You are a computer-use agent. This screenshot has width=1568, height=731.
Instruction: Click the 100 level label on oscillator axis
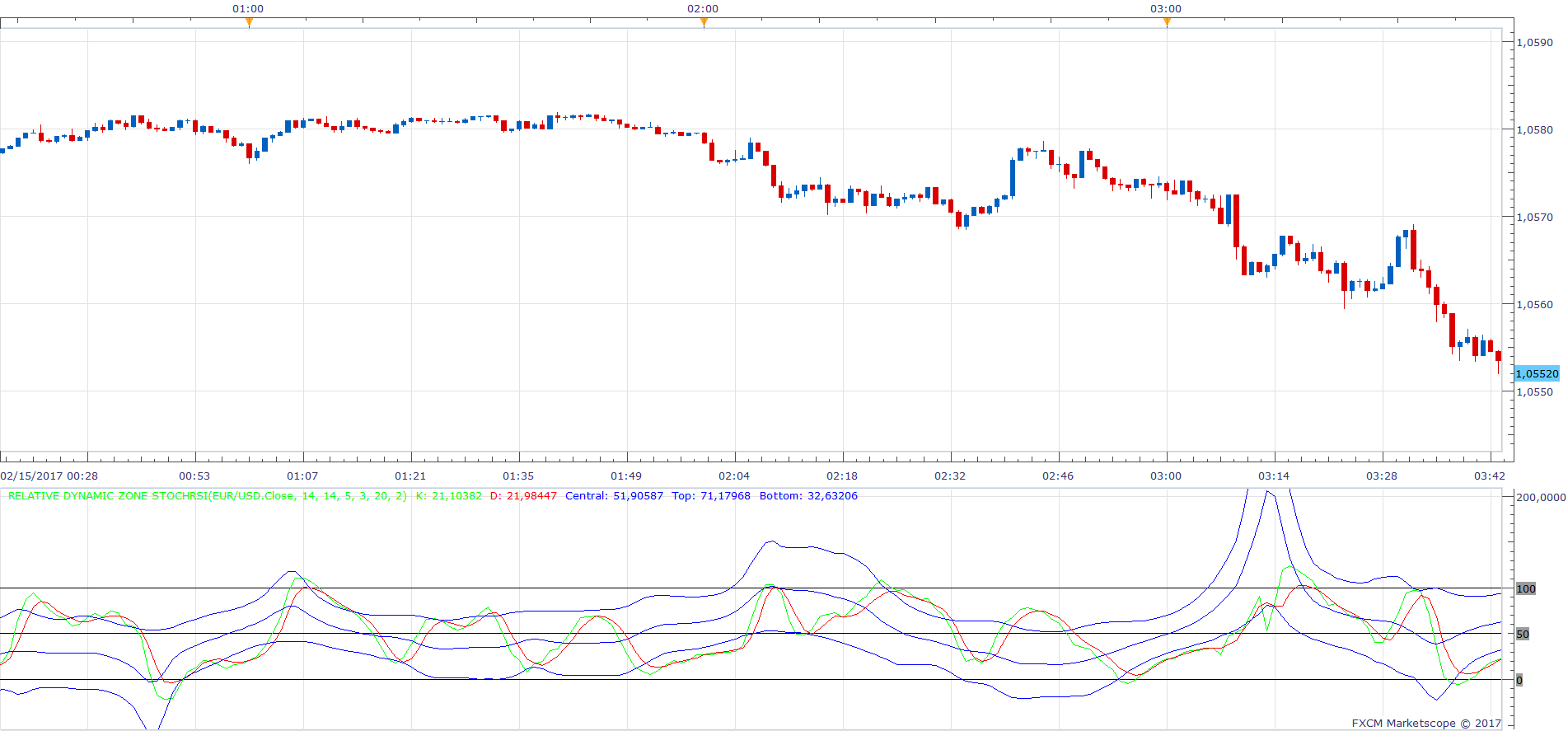1526,588
